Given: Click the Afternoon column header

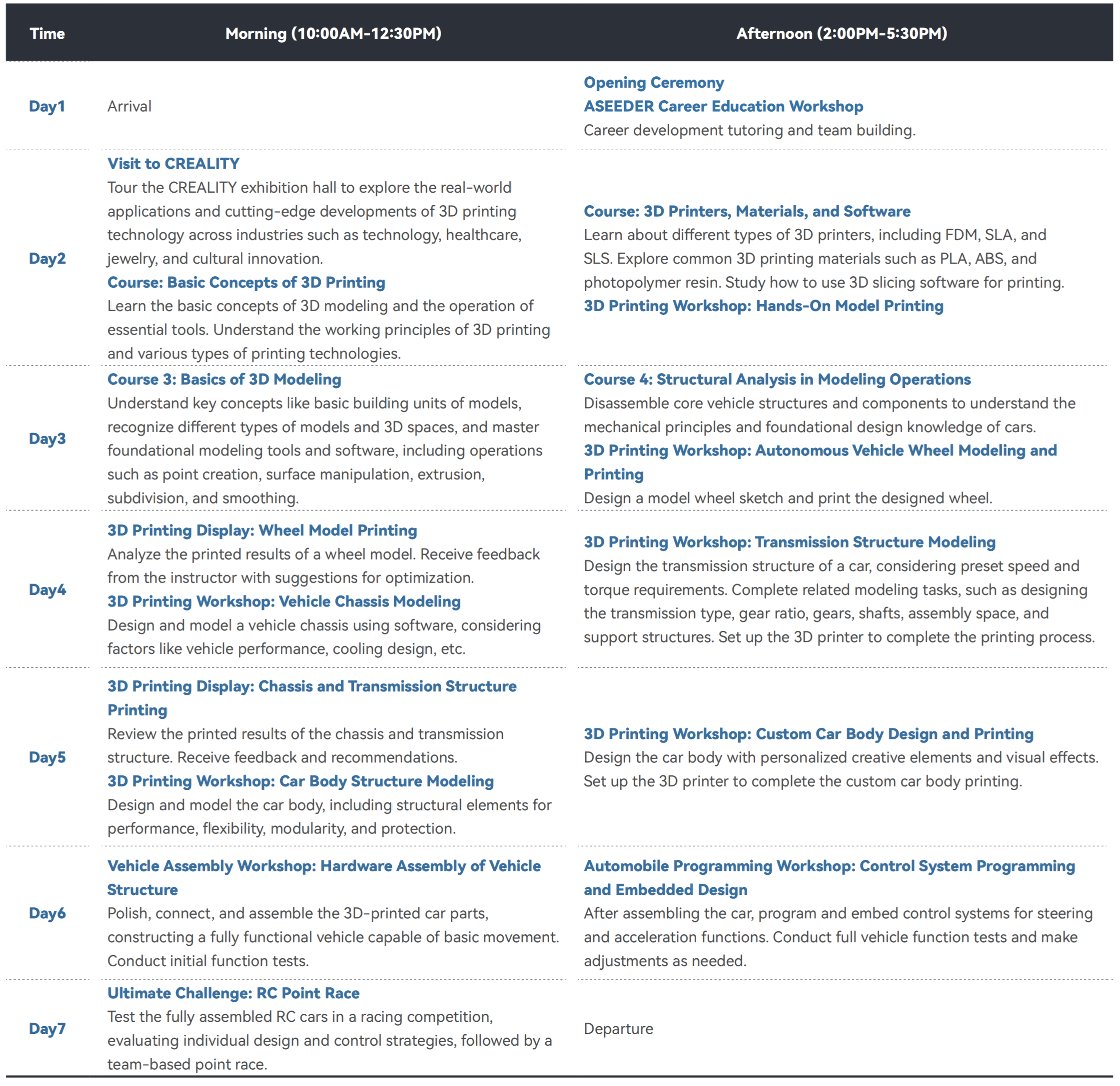Looking at the screenshot, I should pyautogui.click(x=841, y=33).
